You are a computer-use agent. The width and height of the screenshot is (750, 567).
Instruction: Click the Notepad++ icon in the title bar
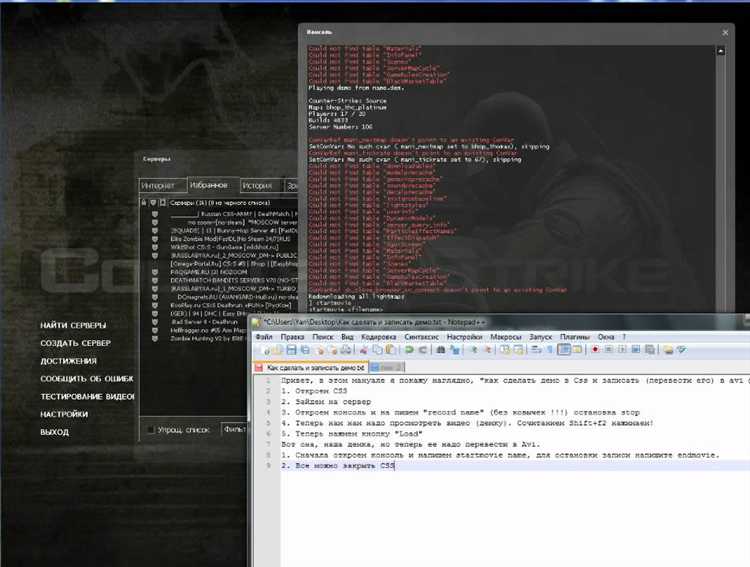click(x=256, y=321)
